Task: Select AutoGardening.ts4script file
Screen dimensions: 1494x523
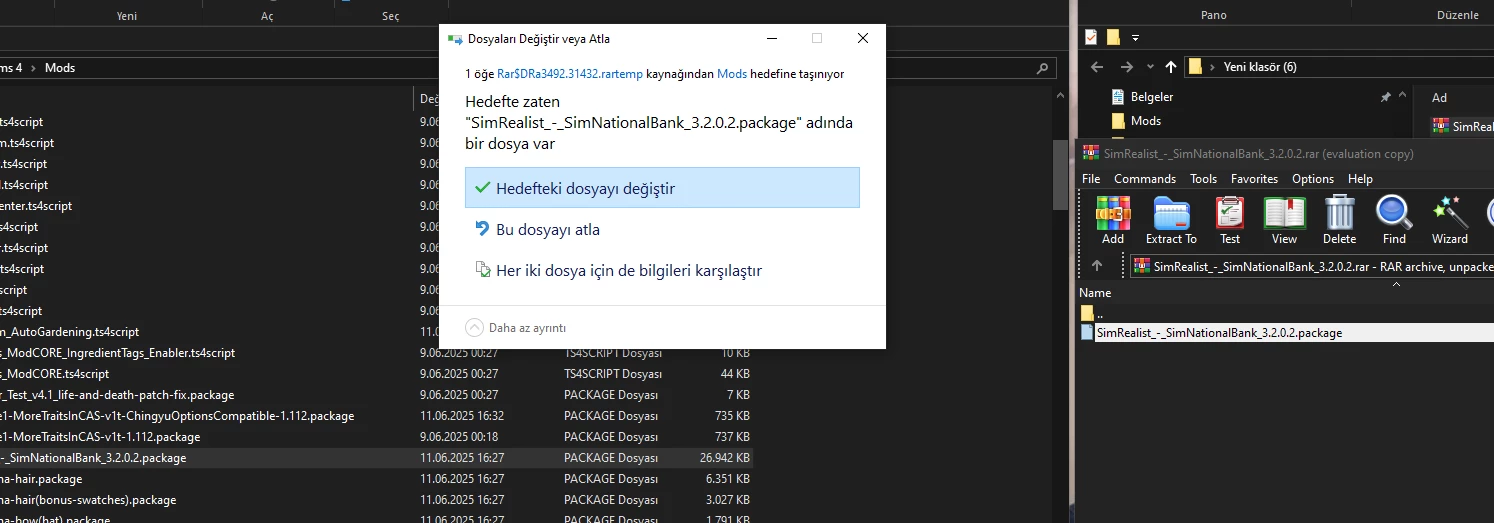Action: (69, 332)
